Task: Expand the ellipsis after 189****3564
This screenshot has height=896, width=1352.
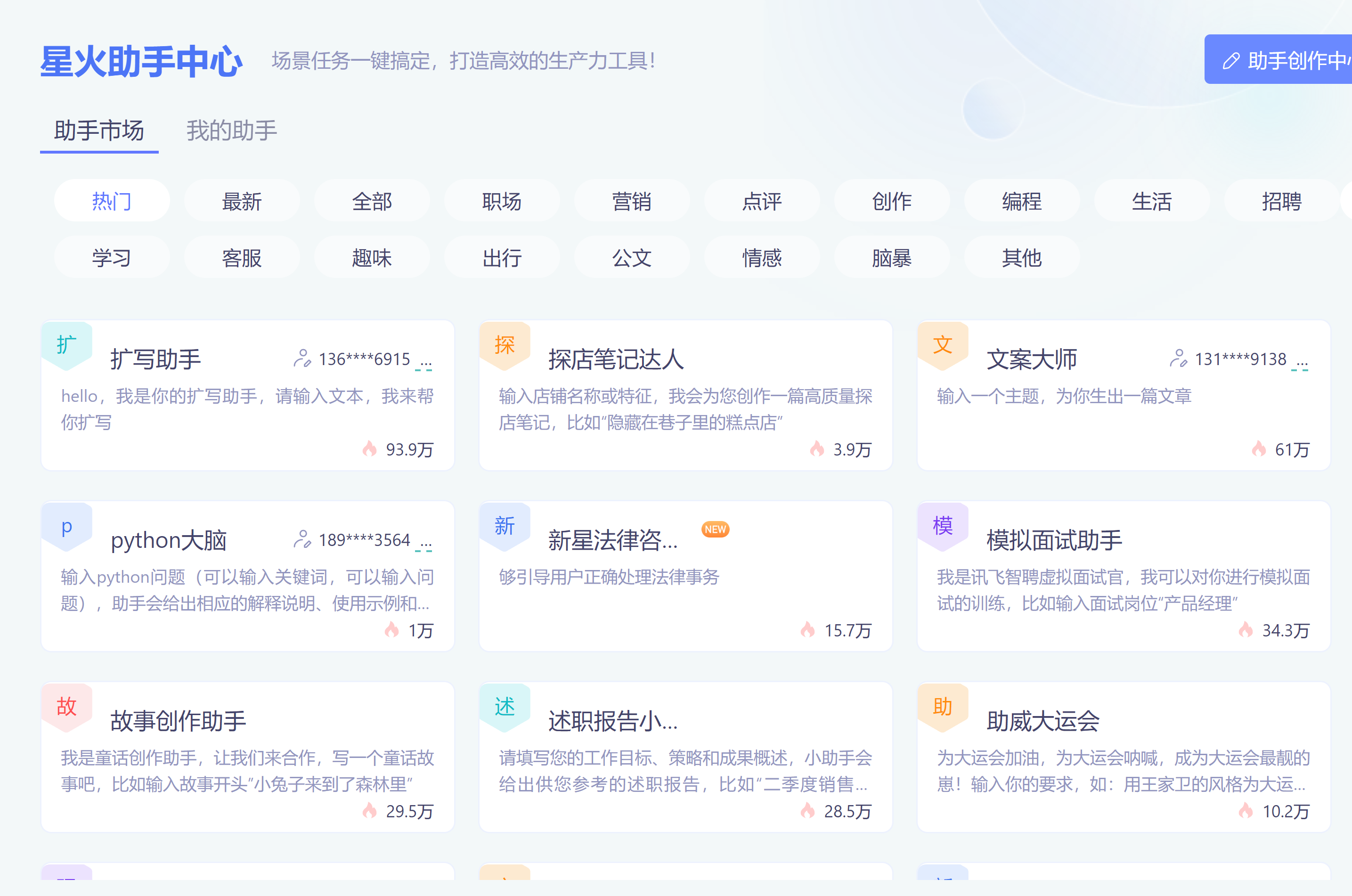Action: click(424, 544)
